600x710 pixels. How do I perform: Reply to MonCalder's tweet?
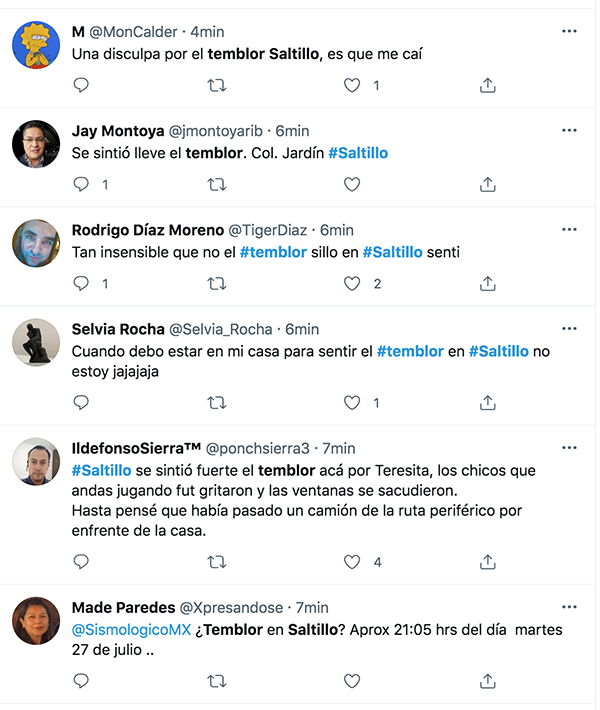click(x=81, y=85)
